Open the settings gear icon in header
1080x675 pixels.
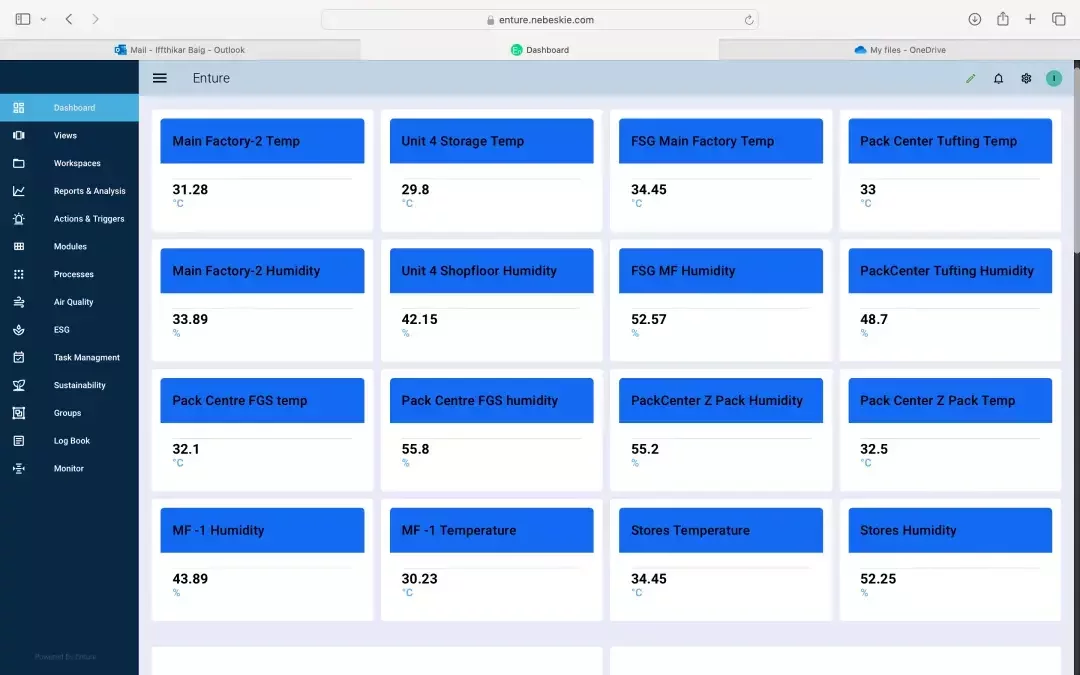point(1026,79)
